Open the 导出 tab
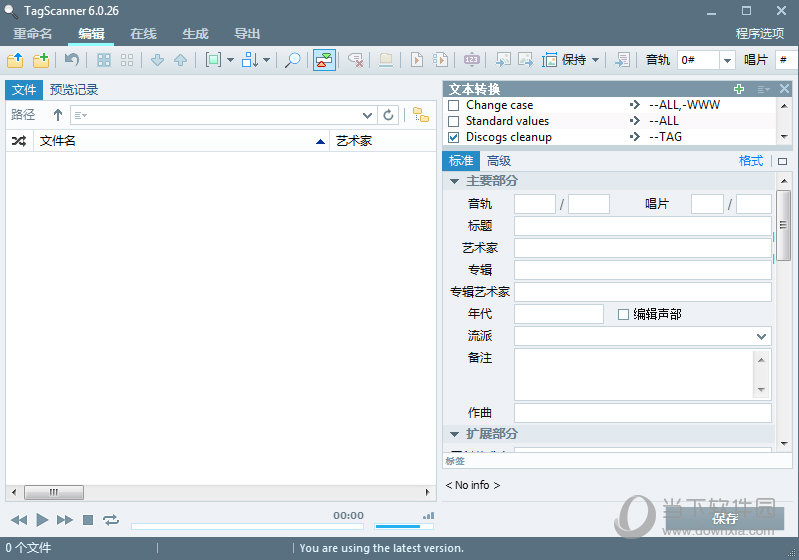799x560 pixels. (247, 34)
